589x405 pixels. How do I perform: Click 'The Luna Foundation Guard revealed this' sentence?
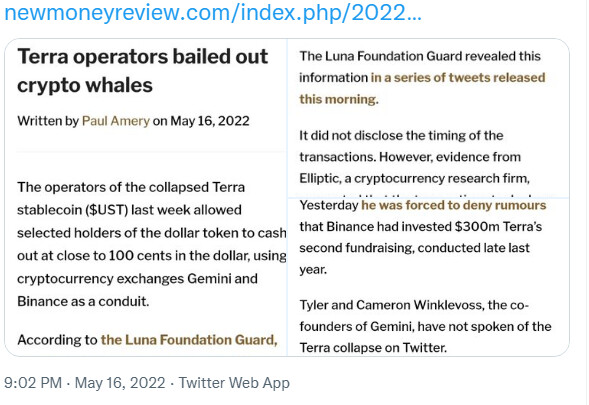(420, 56)
